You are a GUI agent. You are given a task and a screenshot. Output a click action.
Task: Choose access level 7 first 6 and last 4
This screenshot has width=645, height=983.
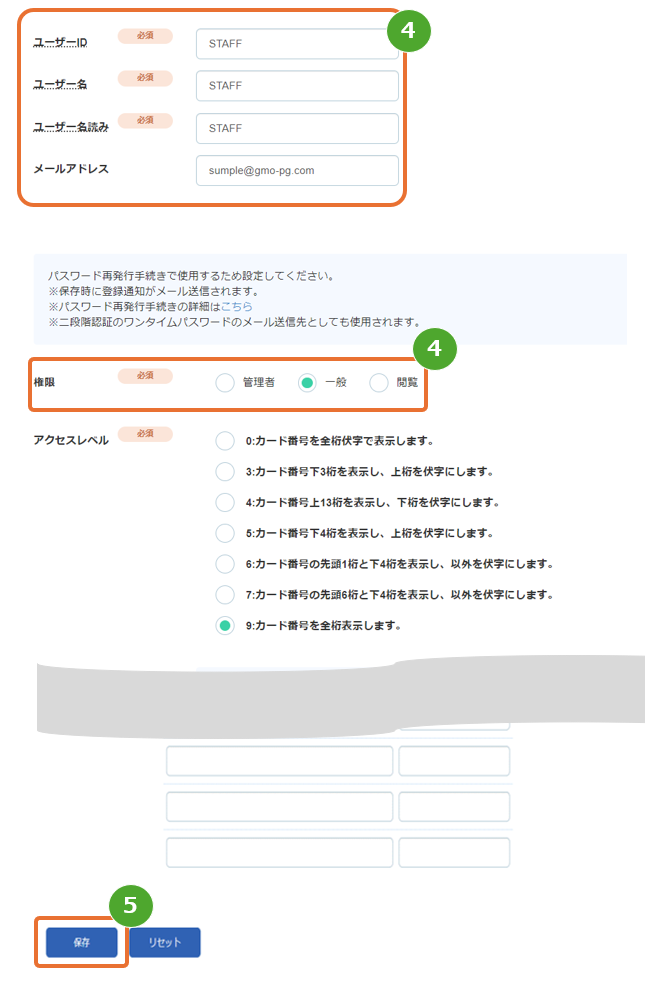point(225,594)
